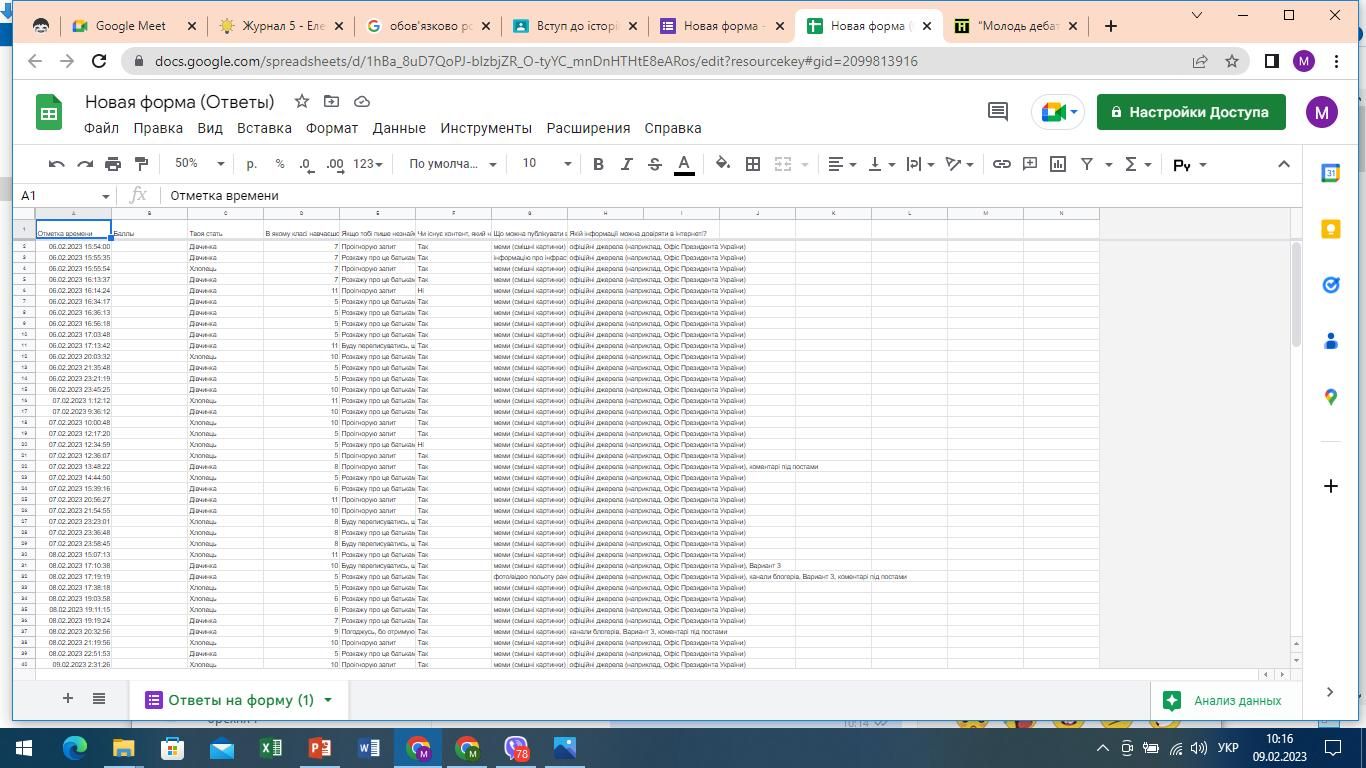Click the paint format roller icon
Screen dimensions: 1366x768
point(141,164)
